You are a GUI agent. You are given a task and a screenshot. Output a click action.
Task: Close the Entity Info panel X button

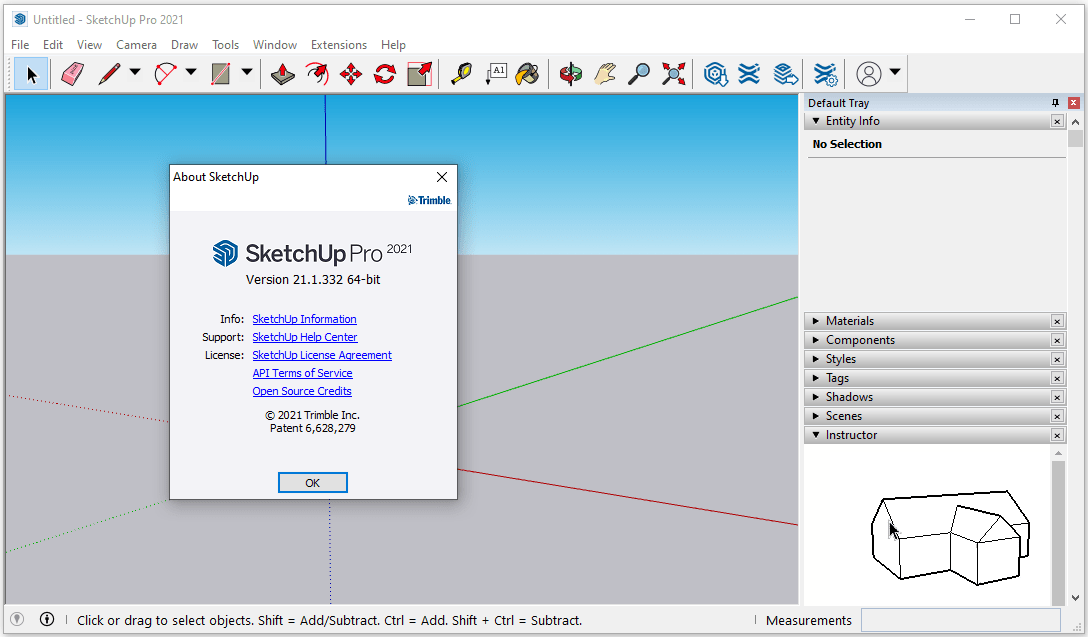coord(1057,121)
